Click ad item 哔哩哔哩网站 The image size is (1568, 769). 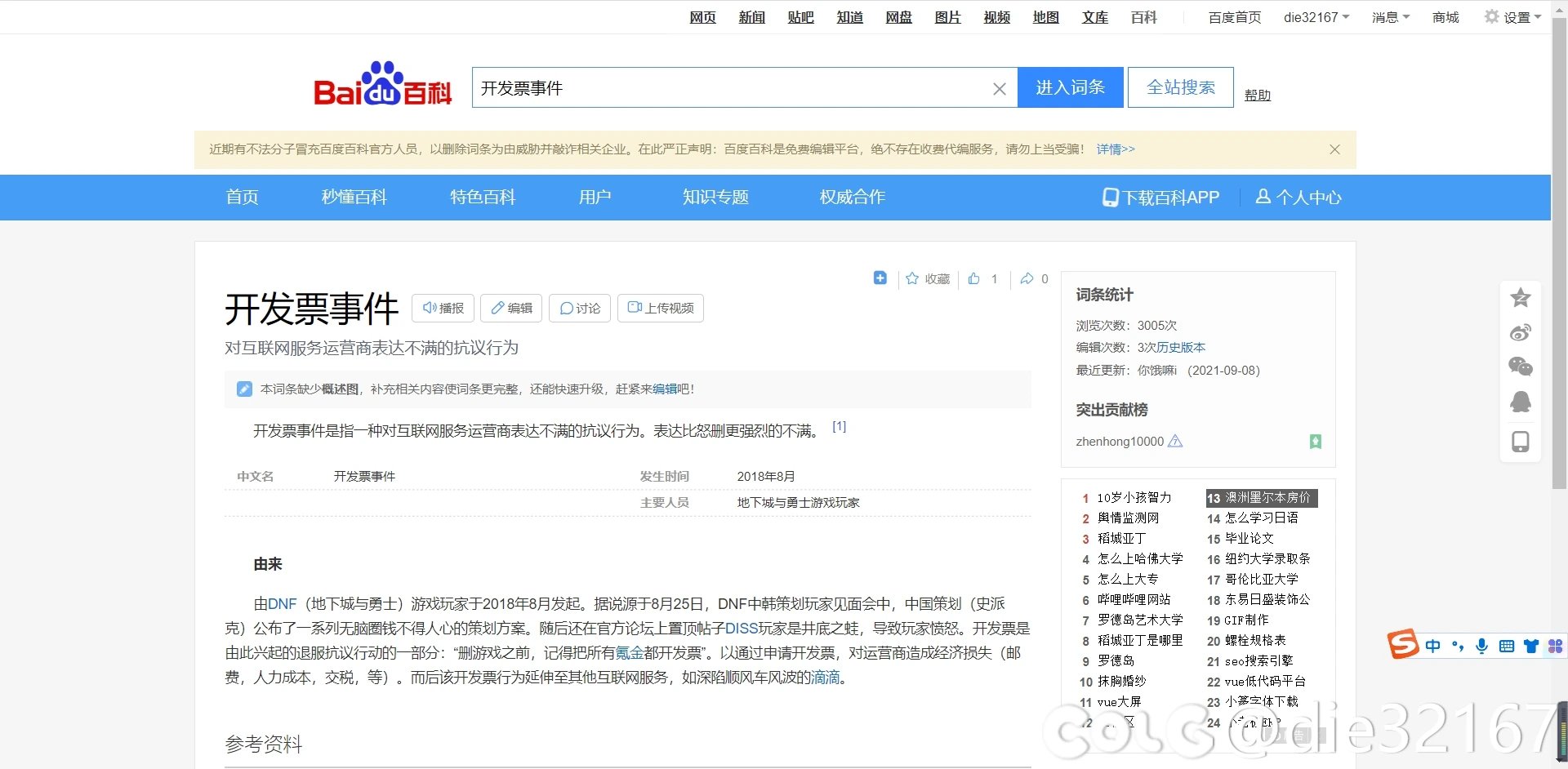click(1134, 599)
